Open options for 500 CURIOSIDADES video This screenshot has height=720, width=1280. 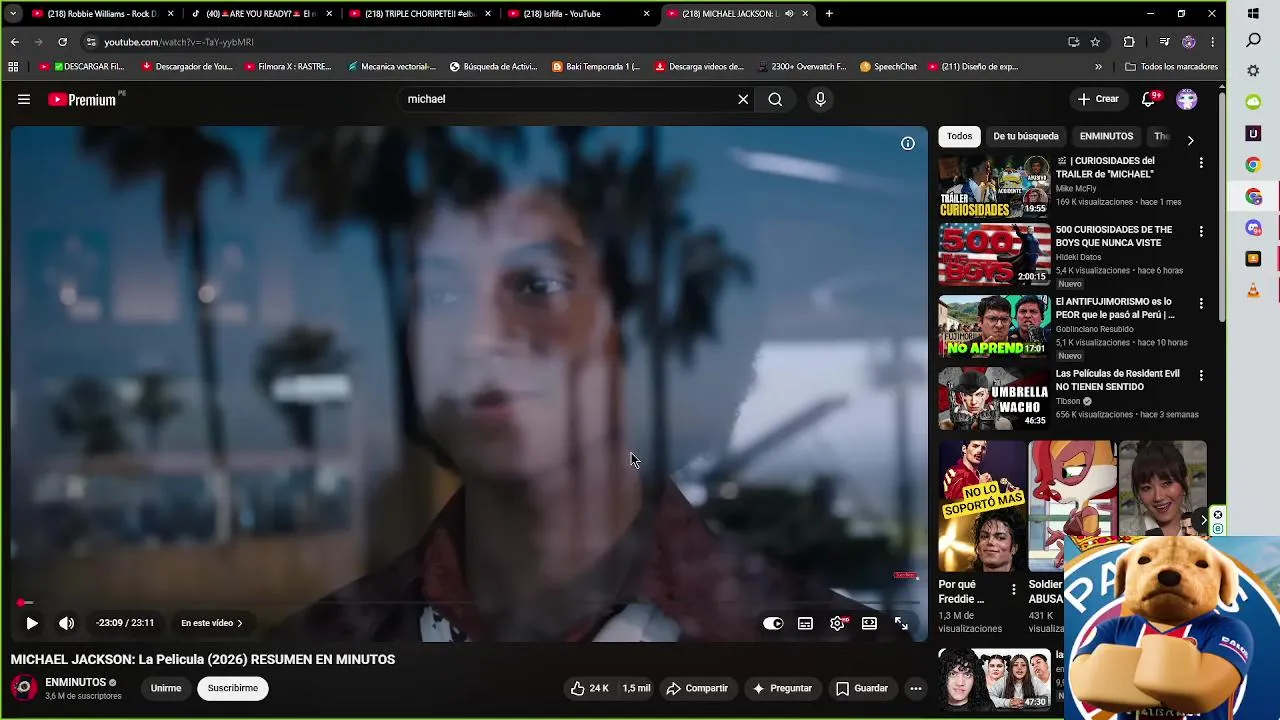[x=1201, y=231]
